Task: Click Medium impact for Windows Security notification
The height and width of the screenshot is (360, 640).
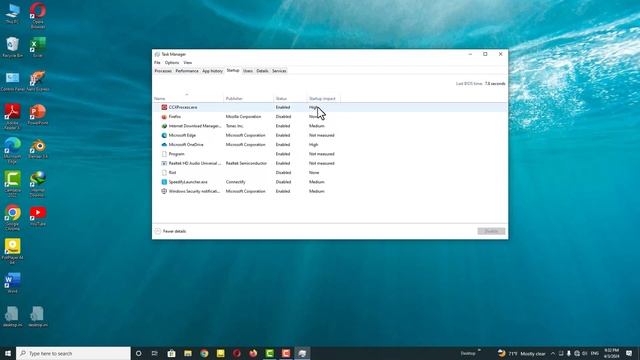Action: [317, 191]
